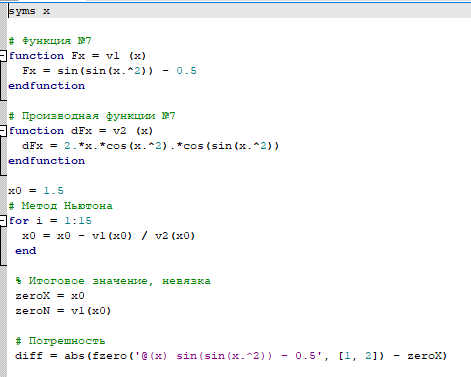Click comment '# Метод Ньютона'
471x377 pixels.
click(x=60, y=206)
